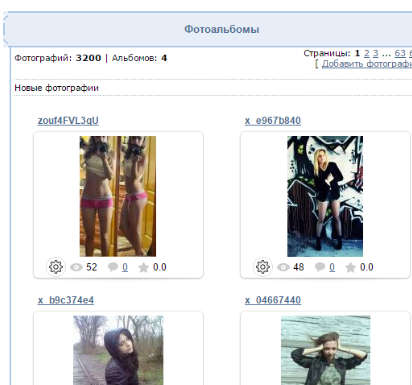The height and width of the screenshot is (385, 412).
Task: Click the comment bubble icon under x_e967b840
Action: (x=320, y=267)
